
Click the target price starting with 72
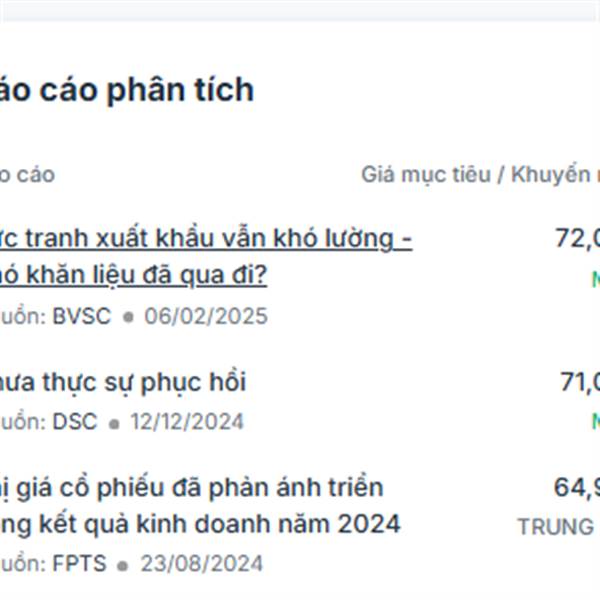(x=577, y=238)
